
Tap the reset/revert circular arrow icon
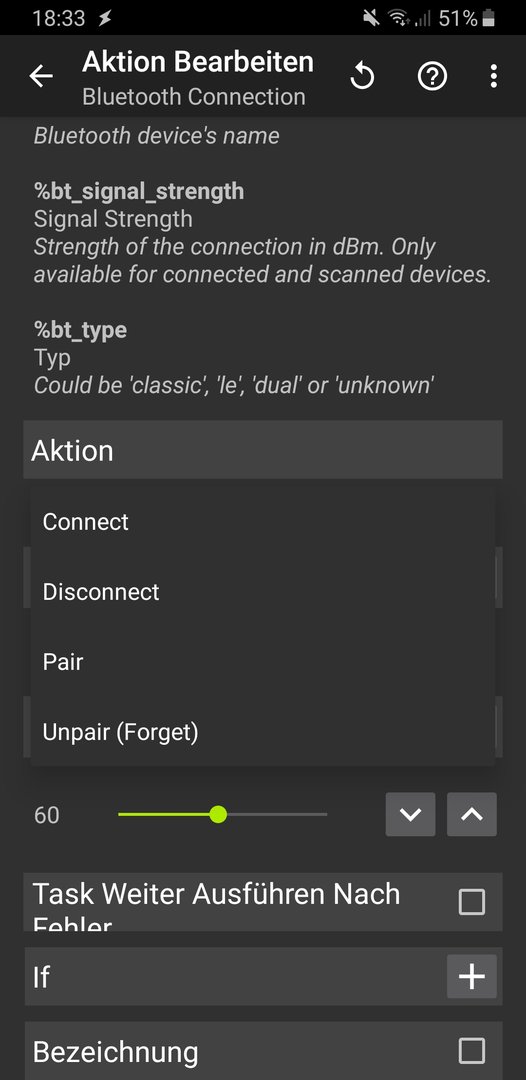(x=362, y=76)
